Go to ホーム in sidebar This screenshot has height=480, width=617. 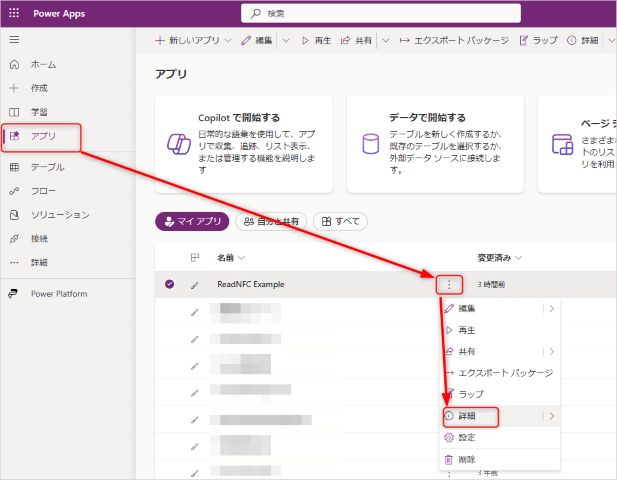click(x=43, y=65)
